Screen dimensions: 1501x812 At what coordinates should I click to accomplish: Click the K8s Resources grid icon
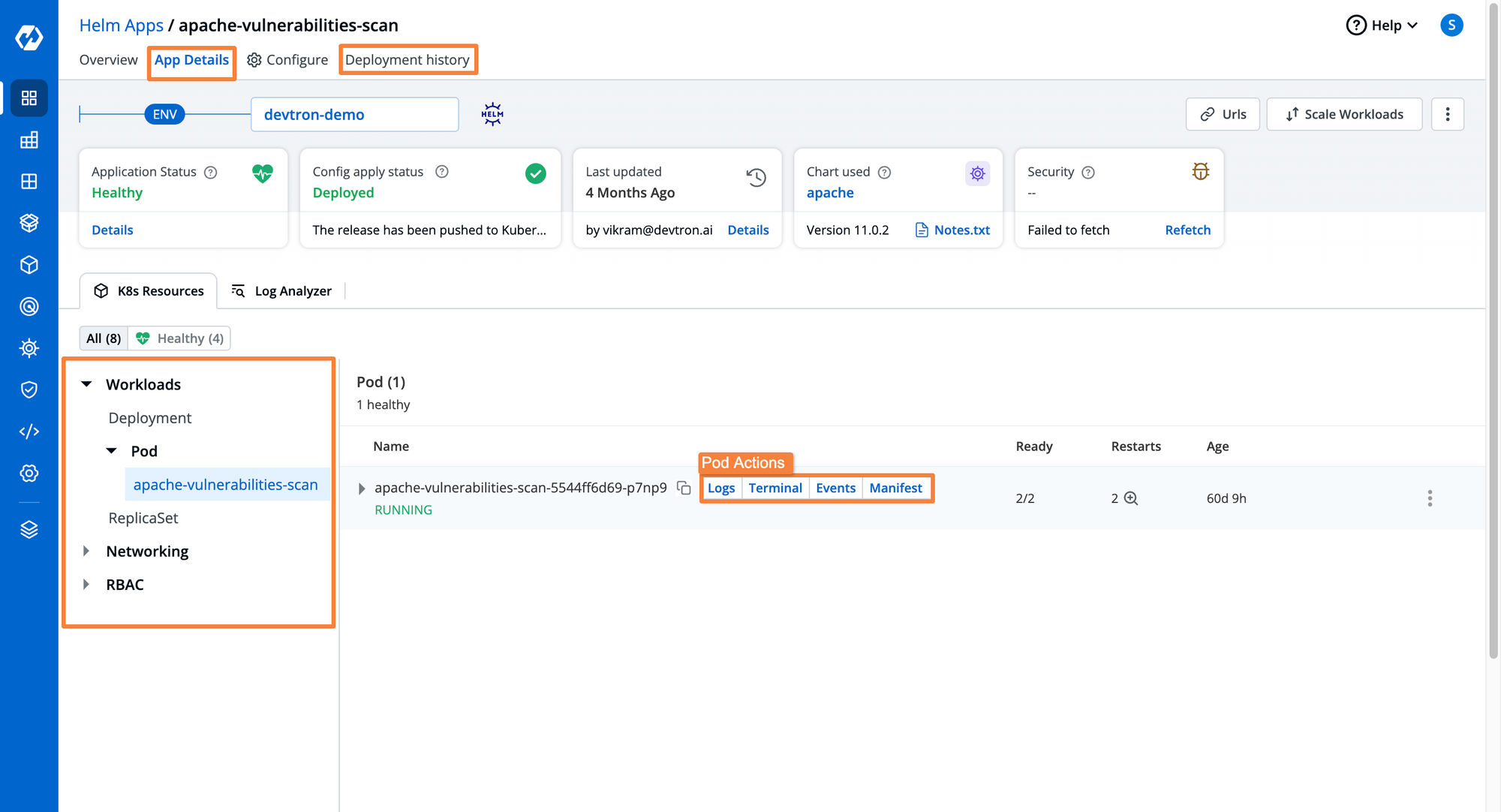(x=101, y=290)
